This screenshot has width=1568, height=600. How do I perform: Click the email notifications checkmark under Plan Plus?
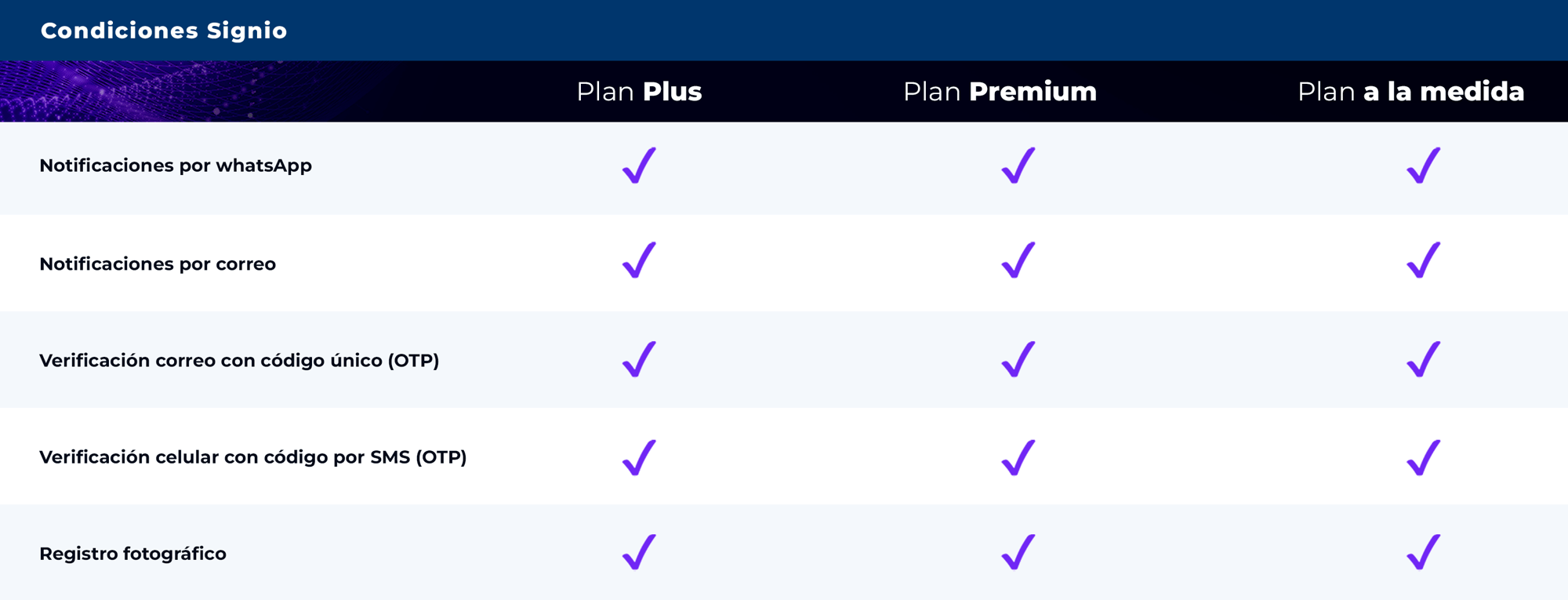click(x=639, y=260)
